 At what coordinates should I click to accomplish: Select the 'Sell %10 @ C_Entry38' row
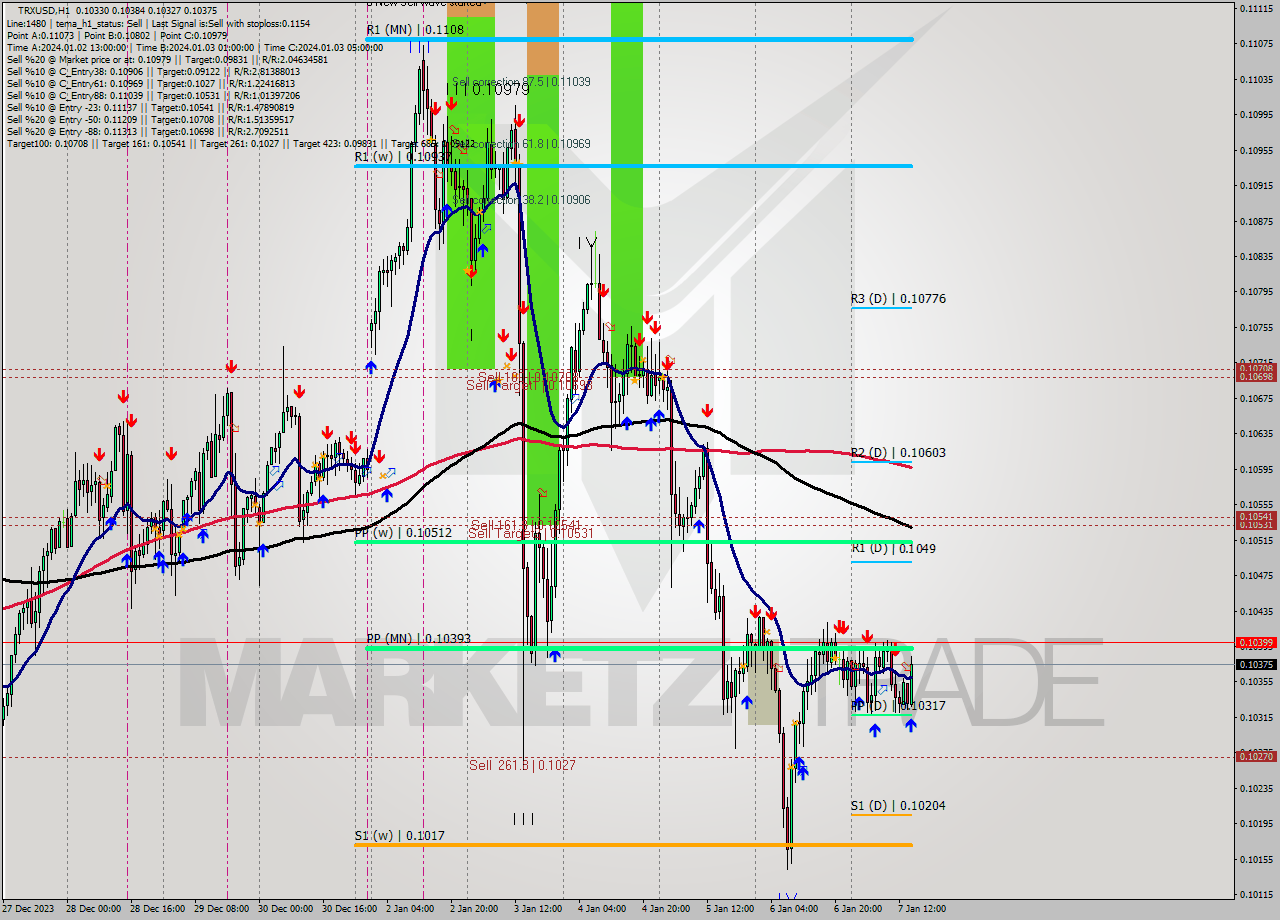[x=152, y=71]
